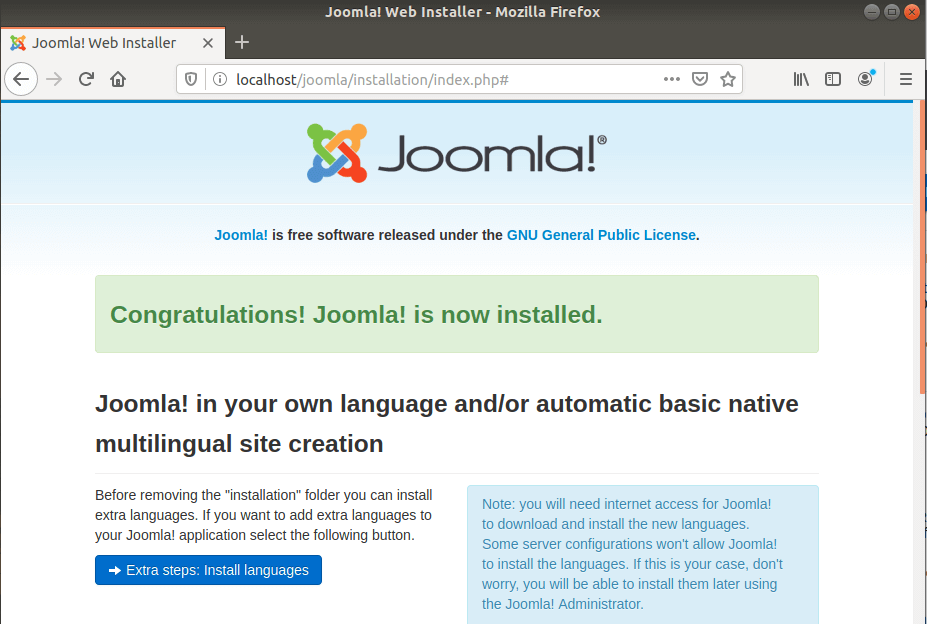Open the Firefox Library
This screenshot has height=624, width=927.
tap(801, 79)
